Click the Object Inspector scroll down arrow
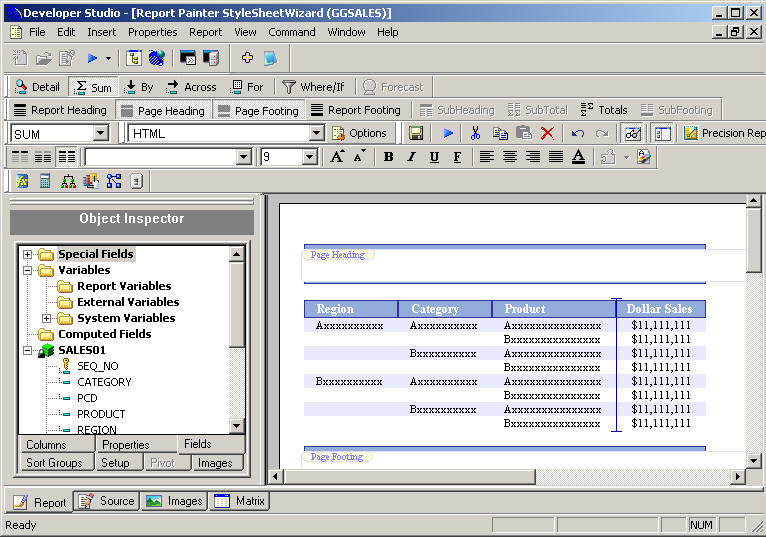Viewport: 766px width, 537px height. (236, 426)
